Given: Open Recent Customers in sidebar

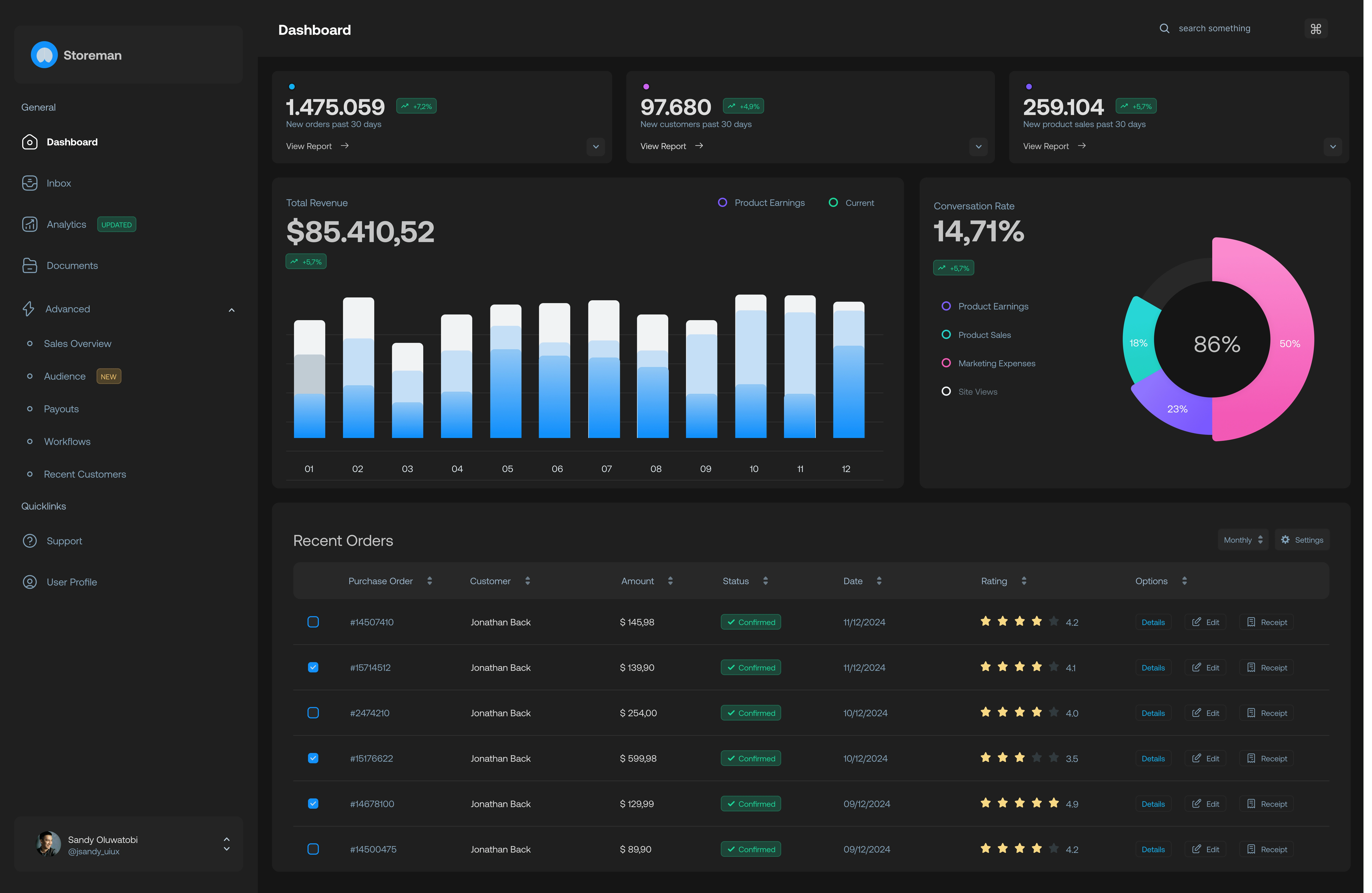Looking at the screenshot, I should [85, 474].
